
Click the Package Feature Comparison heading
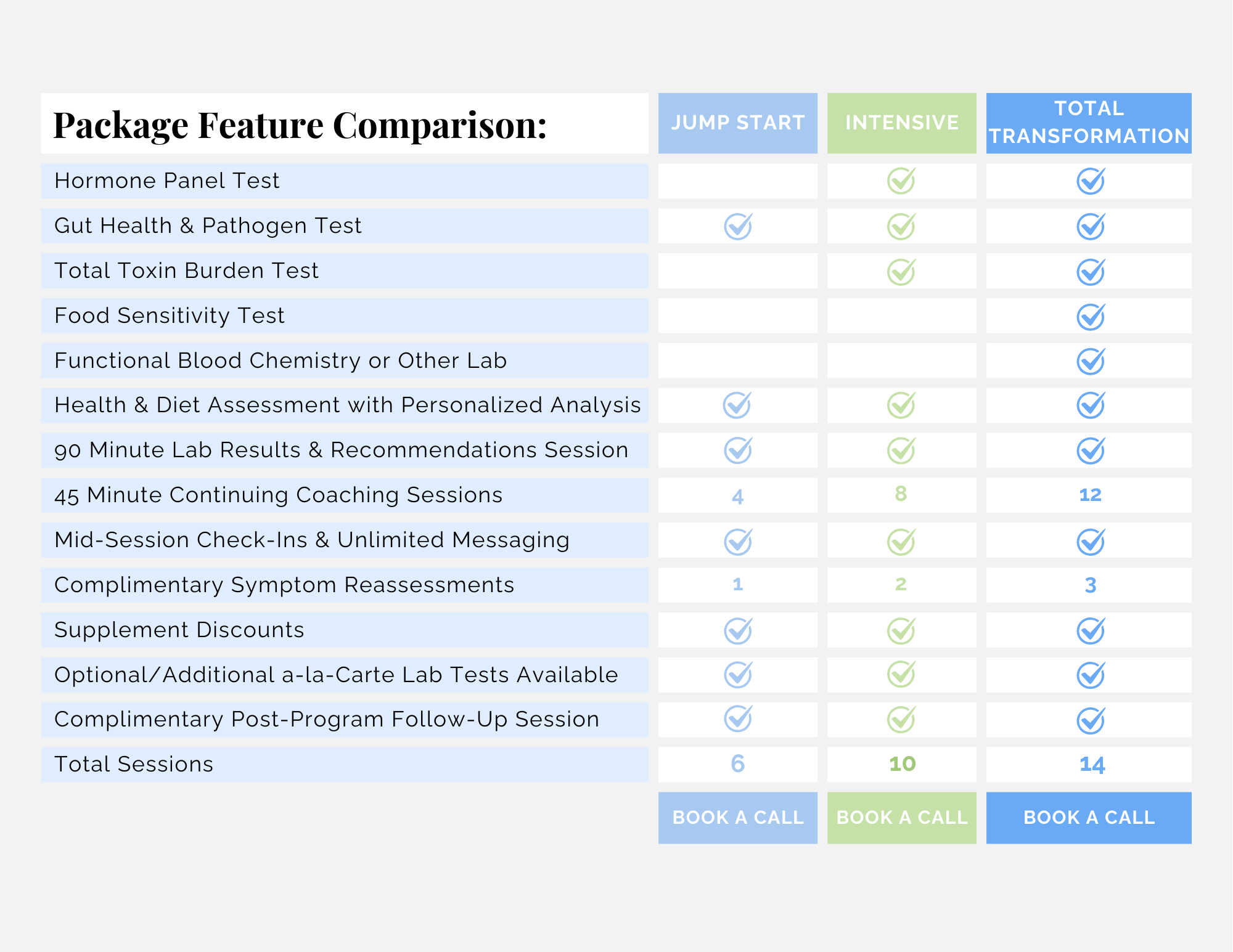[300, 125]
